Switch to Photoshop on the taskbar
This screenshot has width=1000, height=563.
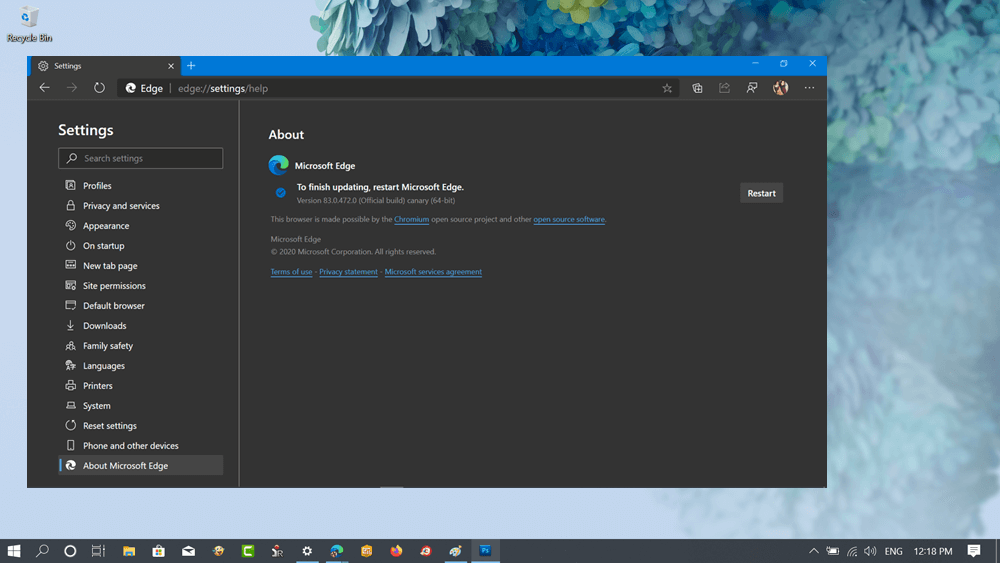485,551
